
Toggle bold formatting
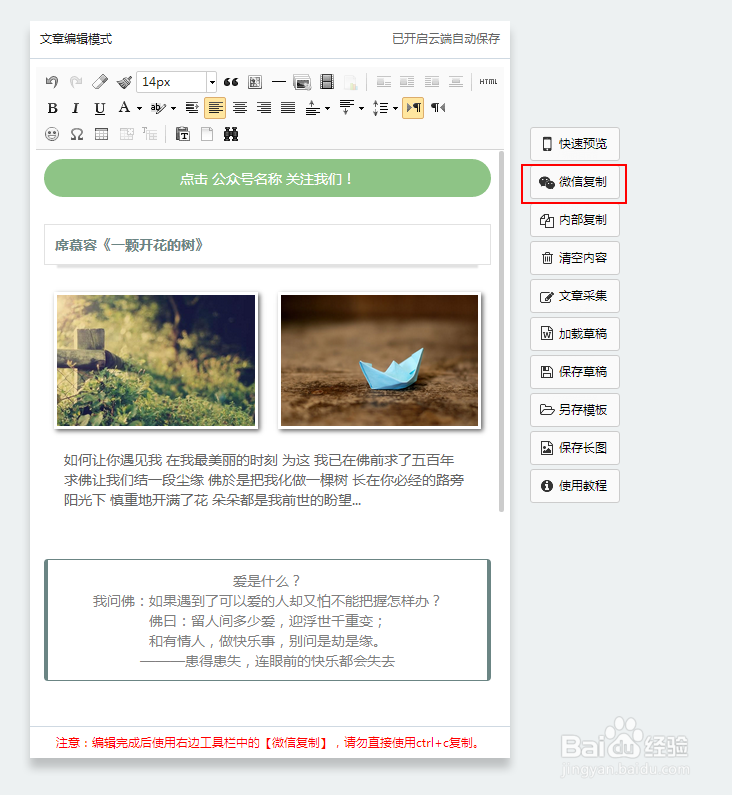coord(52,108)
